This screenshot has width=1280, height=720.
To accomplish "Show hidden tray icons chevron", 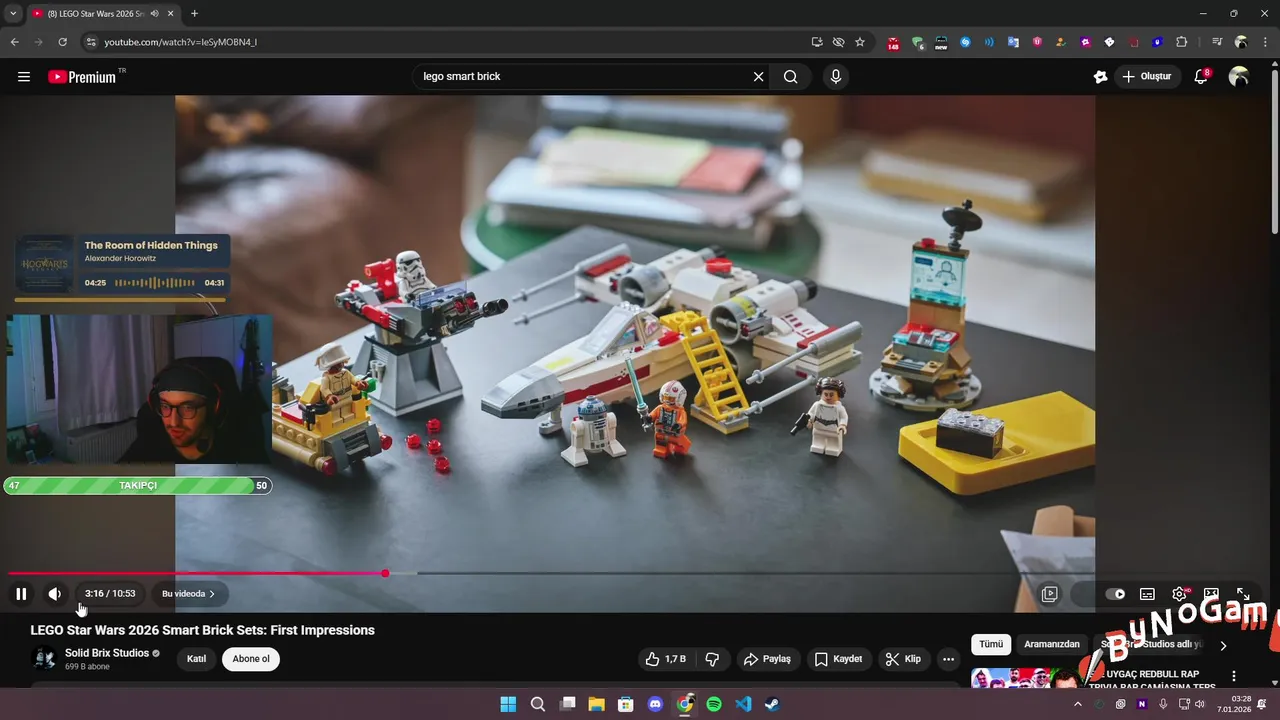I will coord(1077,704).
